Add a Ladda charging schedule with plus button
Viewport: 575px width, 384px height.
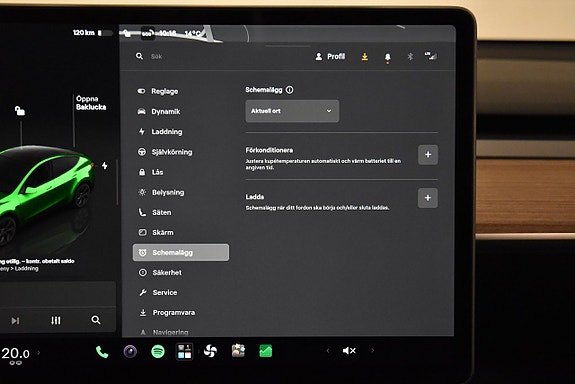click(428, 198)
